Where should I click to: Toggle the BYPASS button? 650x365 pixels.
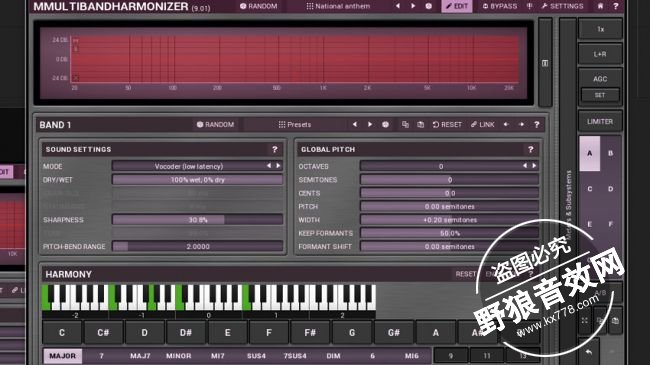(500, 6)
